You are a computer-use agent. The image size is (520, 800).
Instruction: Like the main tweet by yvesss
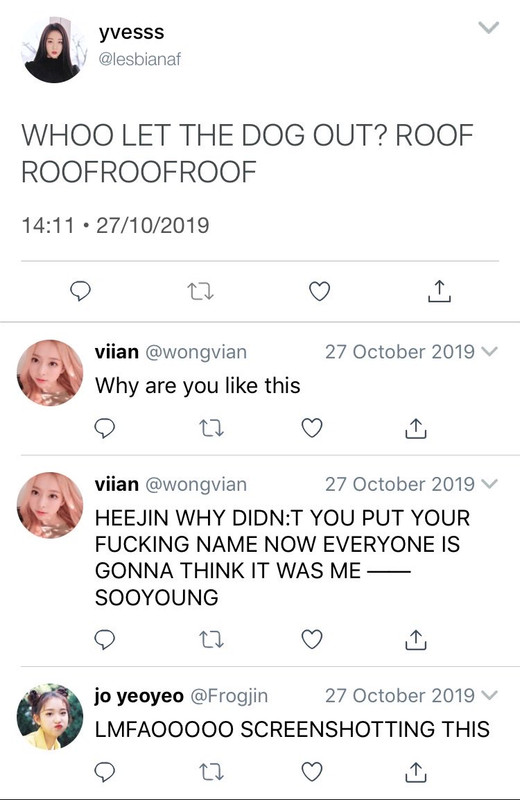(319, 291)
